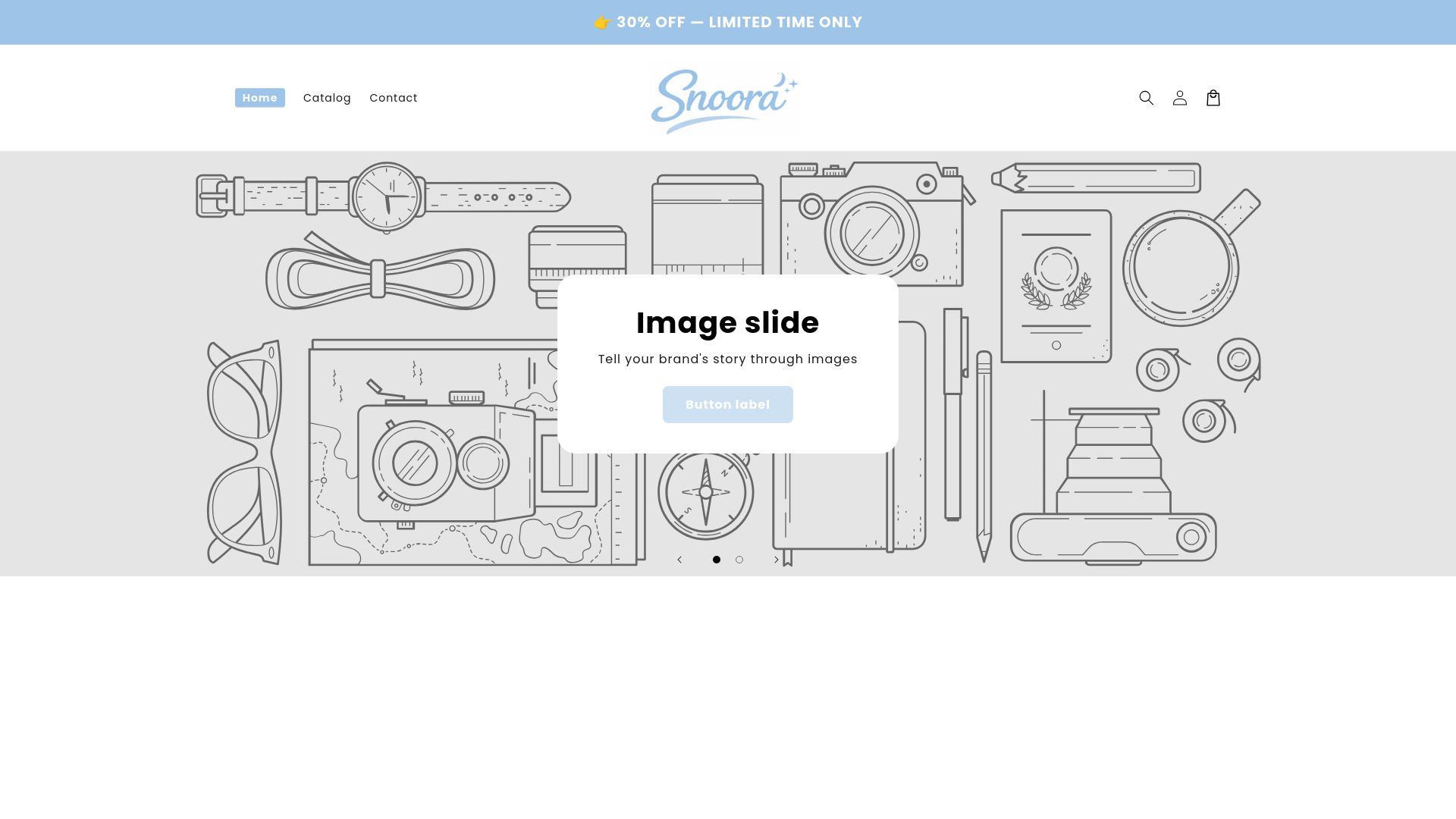Click the 30% OFF announcement banner

pyautogui.click(x=728, y=22)
